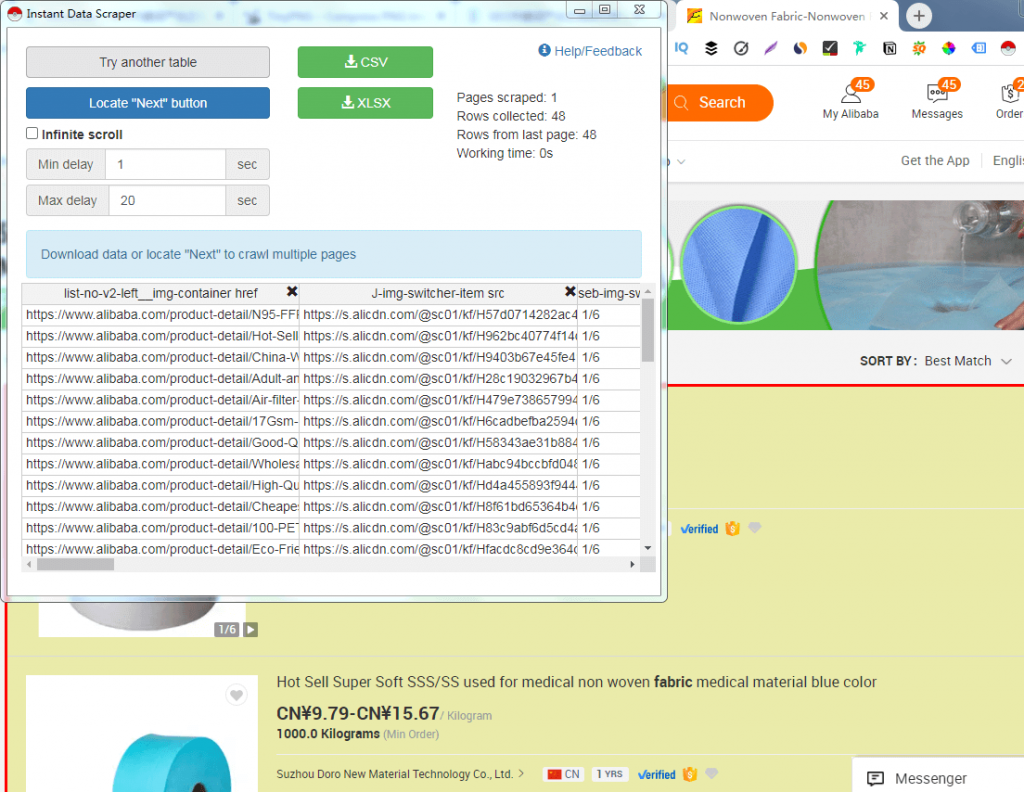Open the Help/Feedback link
This screenshot has height=792, width=1024.
tap(590, 51)
